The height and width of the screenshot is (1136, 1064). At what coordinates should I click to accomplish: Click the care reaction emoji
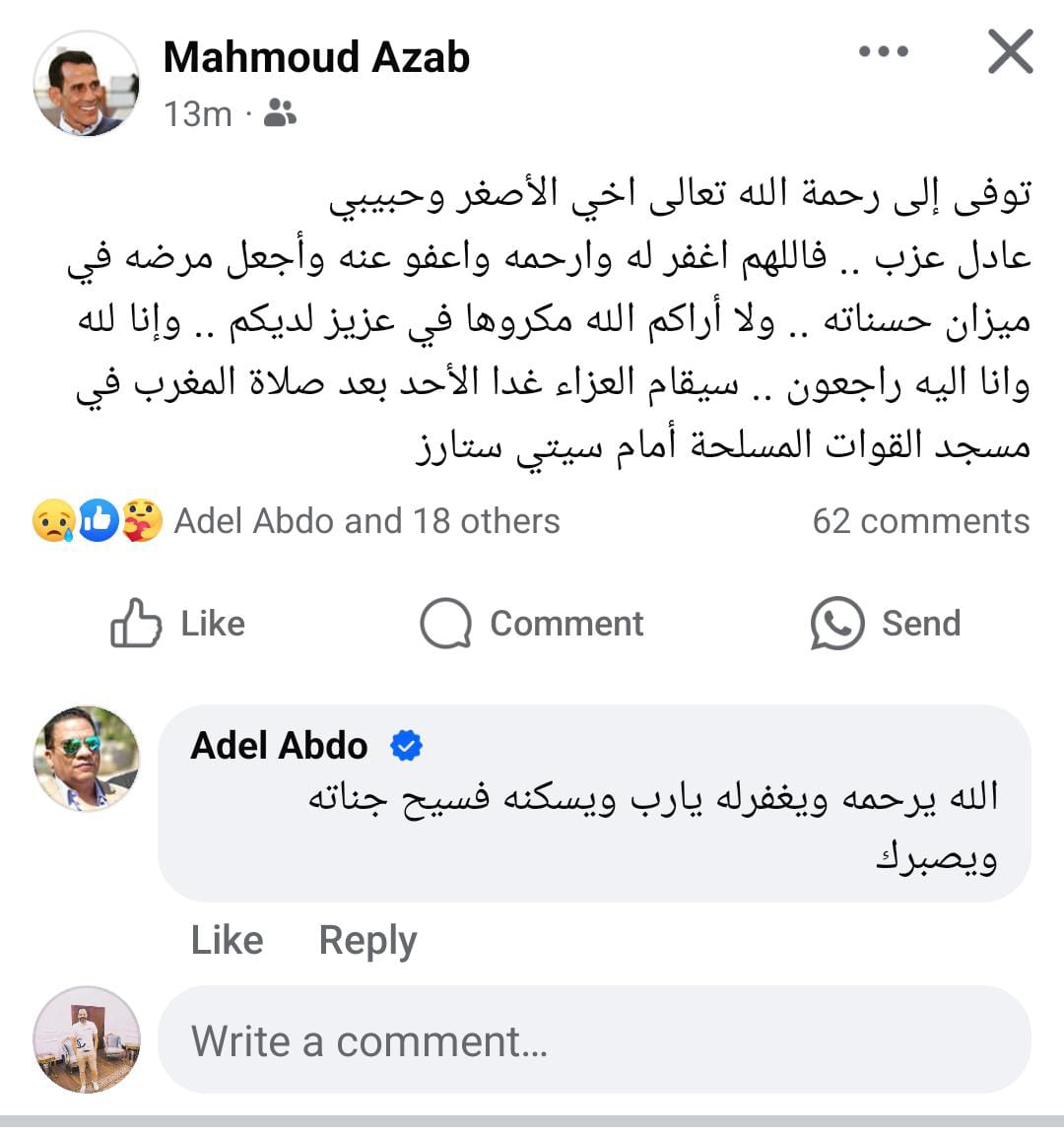[x=143, y=520]
